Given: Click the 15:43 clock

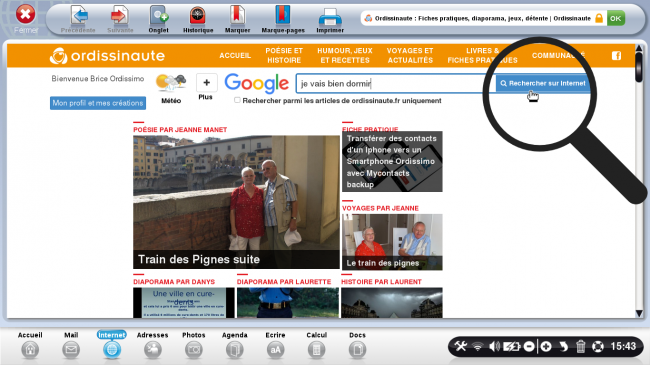Looking at the screenshot, I should (623, 346).
